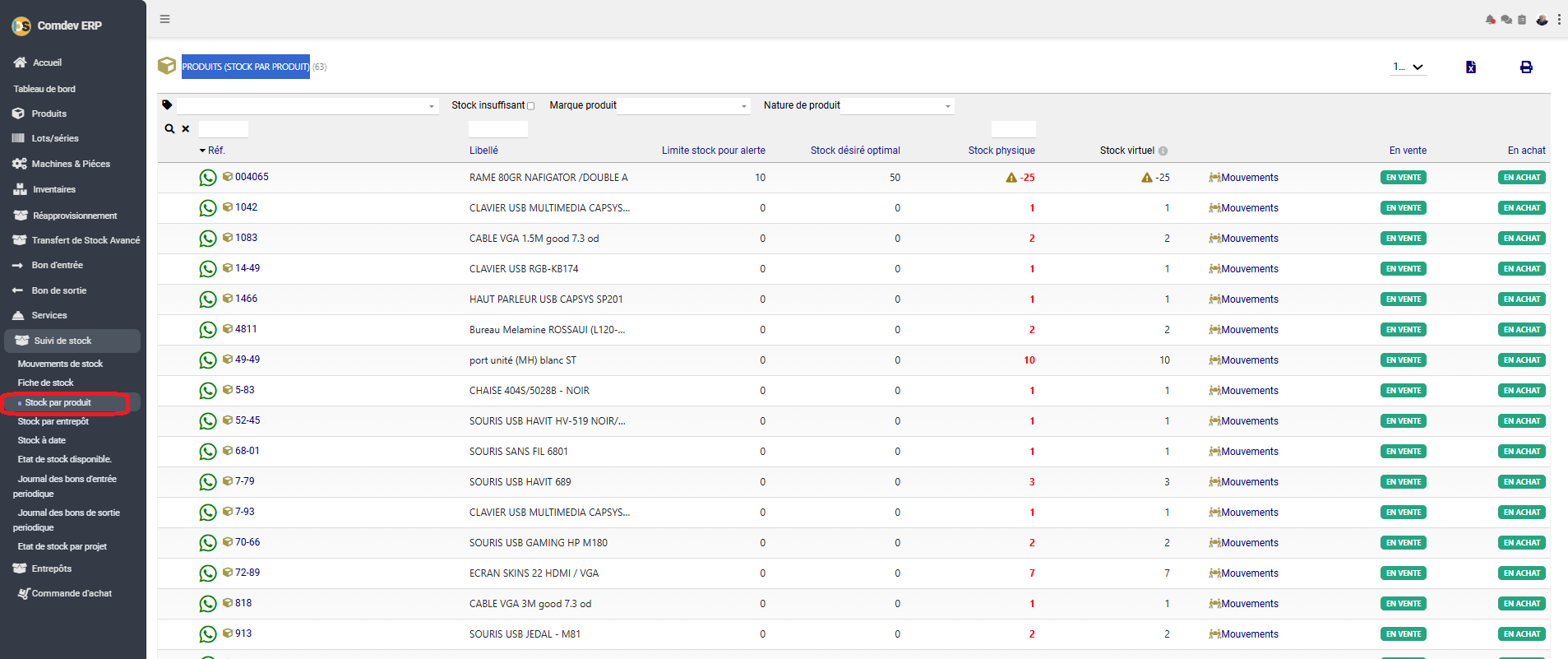The width and height of the screenshot is (1568, 659).
Task: Click the WhatsApp icon for product 004065
Action: point(208,178)
